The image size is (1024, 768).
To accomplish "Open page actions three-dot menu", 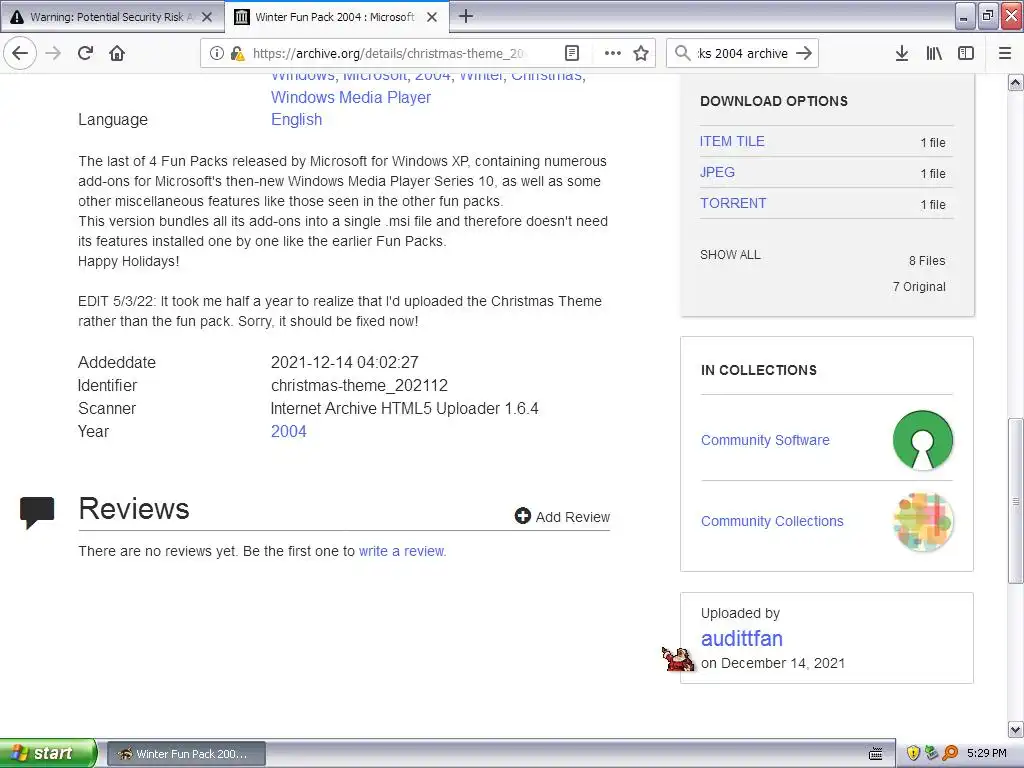I will (613, 54).
